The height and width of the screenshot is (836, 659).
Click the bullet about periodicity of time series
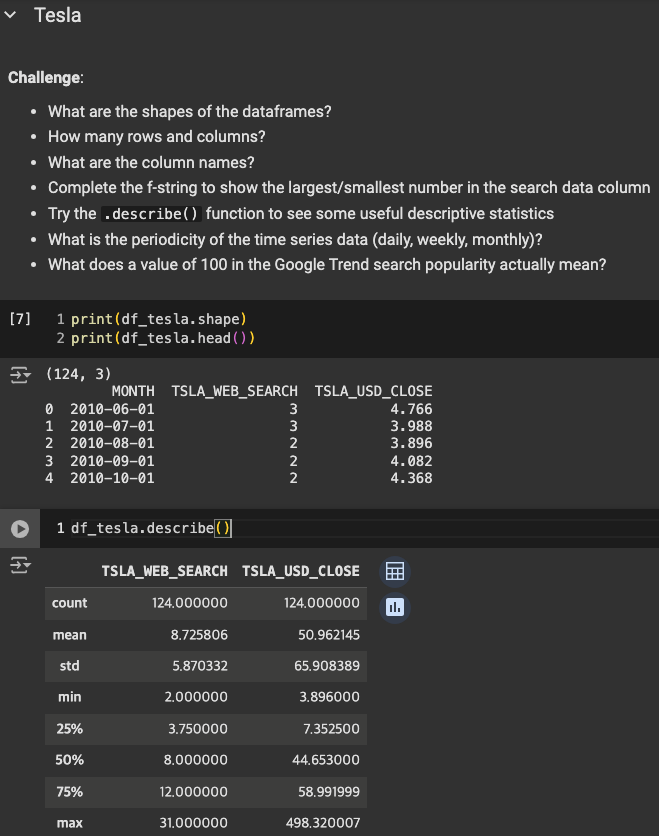click(295, 239)
